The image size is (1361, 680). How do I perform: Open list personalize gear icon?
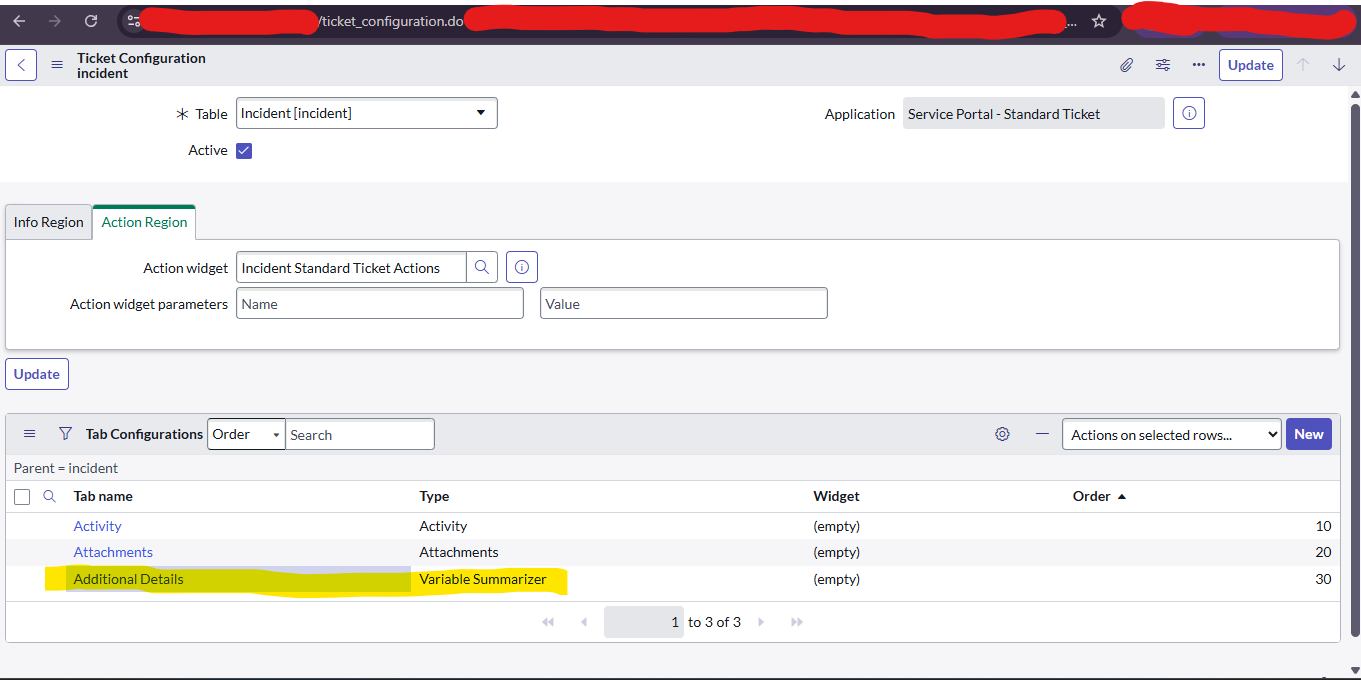[1002, 434]
